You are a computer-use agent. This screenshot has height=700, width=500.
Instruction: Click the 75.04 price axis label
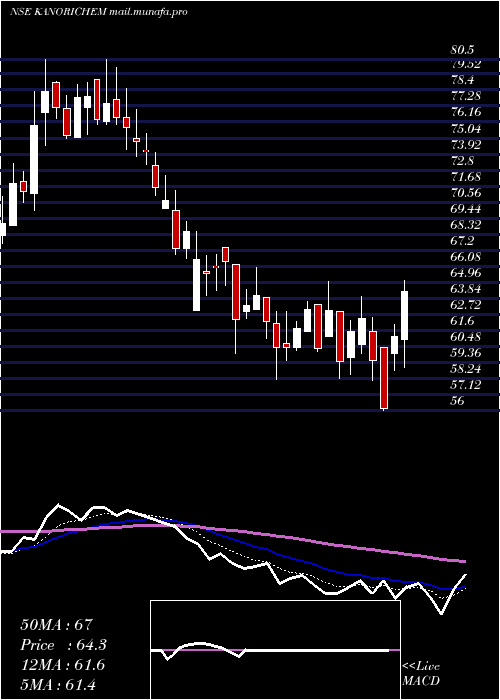(466, 129)
